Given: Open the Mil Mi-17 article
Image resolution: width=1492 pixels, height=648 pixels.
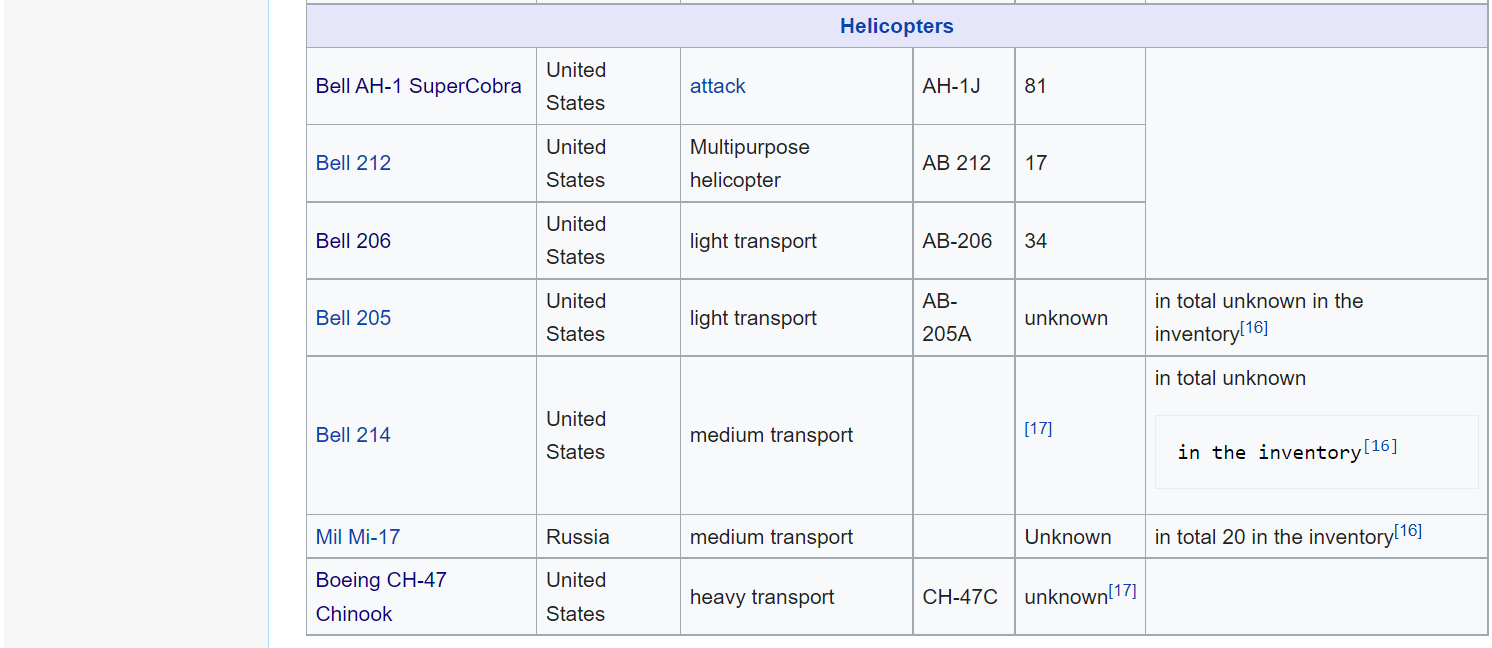Looking at the screenshot, I should (x=358, y=537).
